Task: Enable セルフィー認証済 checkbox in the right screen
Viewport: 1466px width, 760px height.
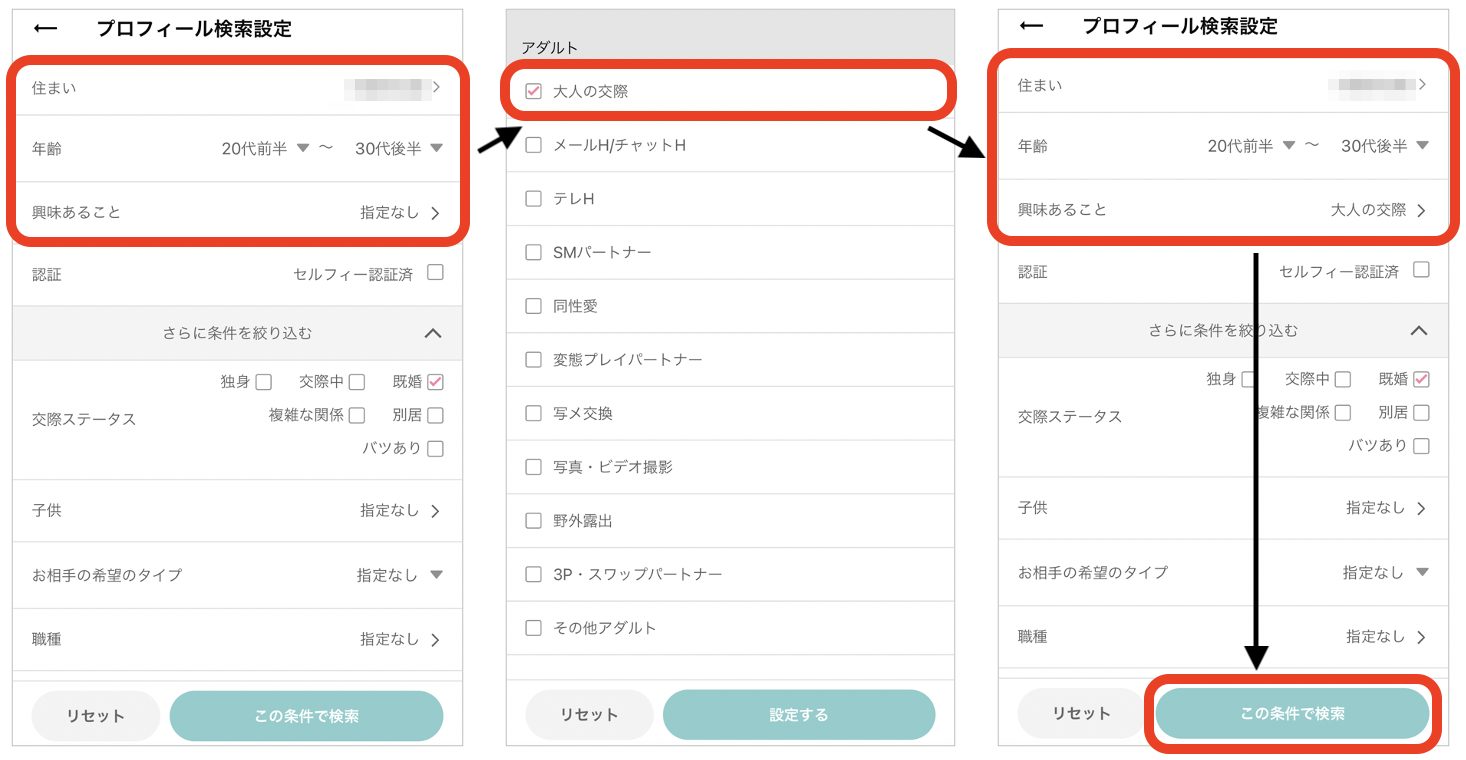Action: (x=1421, y=270)
